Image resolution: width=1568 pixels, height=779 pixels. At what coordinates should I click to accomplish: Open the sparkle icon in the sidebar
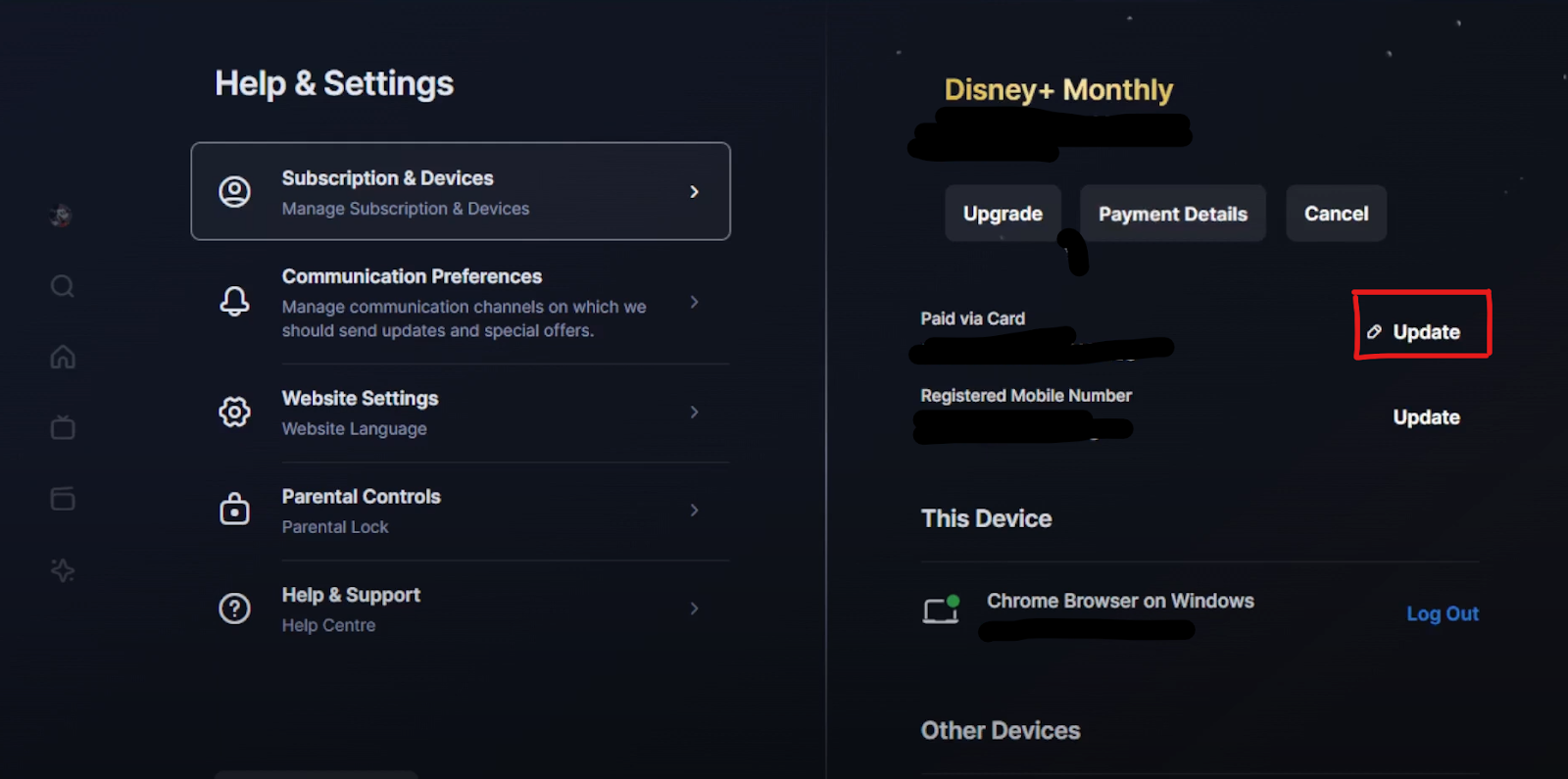pos(63,570)
